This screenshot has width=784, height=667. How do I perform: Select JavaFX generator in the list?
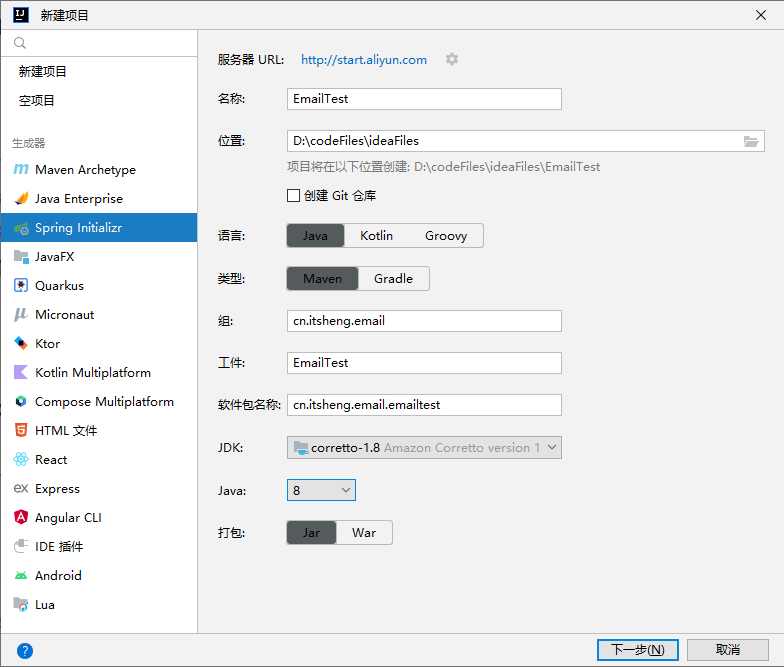click(55, 257)
